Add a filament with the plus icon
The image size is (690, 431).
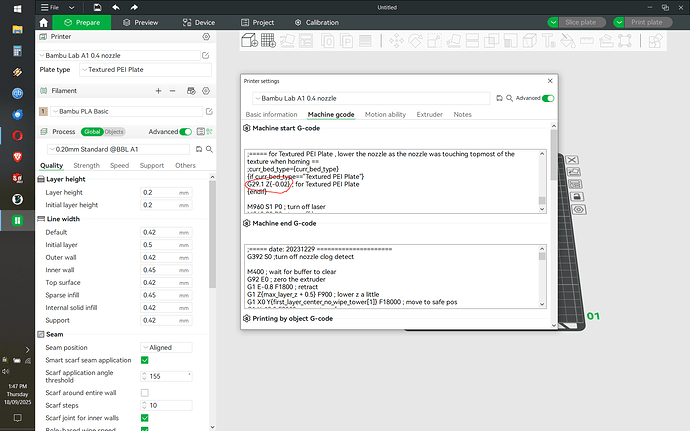point(158,91)
